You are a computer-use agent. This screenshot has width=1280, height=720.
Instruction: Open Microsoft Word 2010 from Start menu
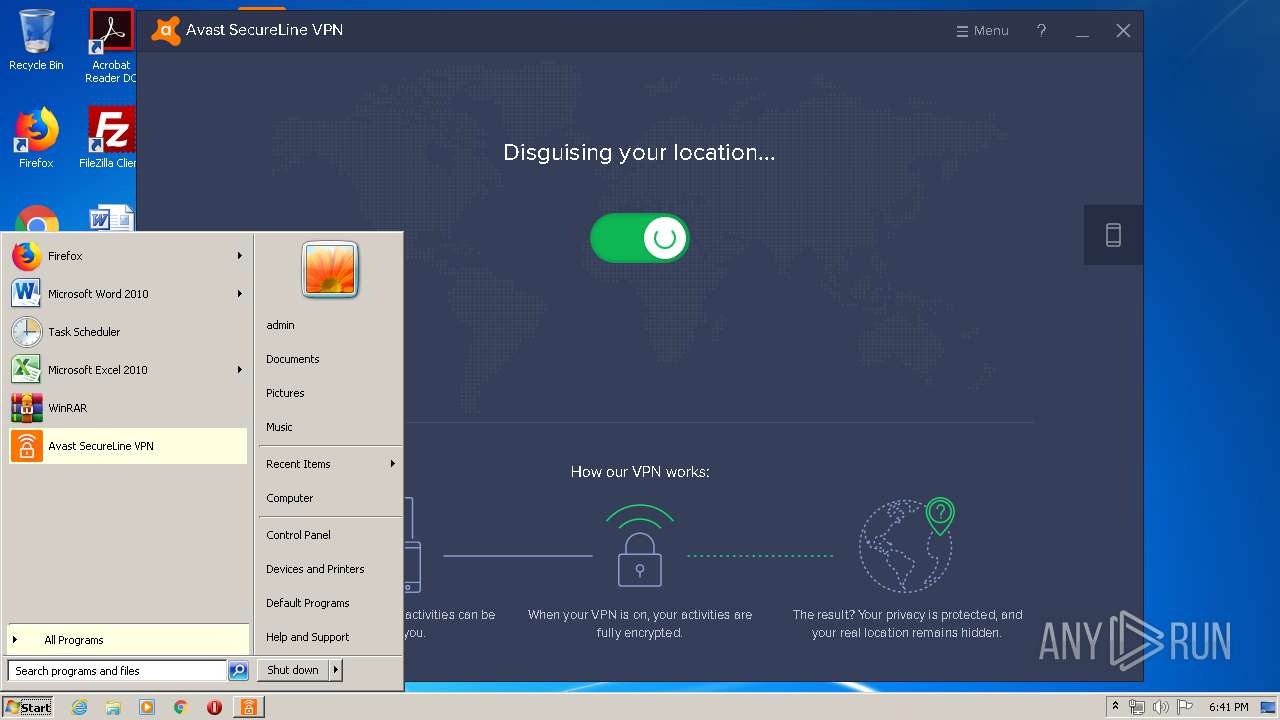(x=128, y=294)
